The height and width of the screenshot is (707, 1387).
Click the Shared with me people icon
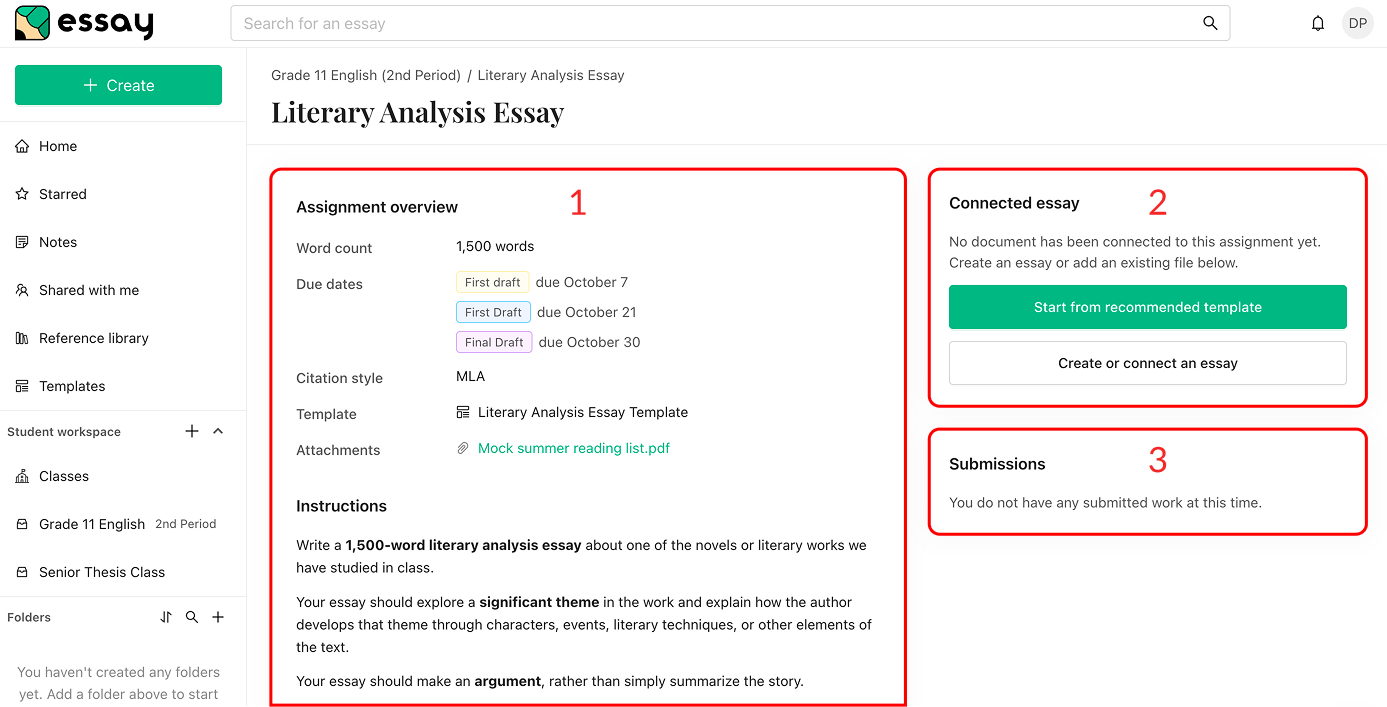[22, 290]
